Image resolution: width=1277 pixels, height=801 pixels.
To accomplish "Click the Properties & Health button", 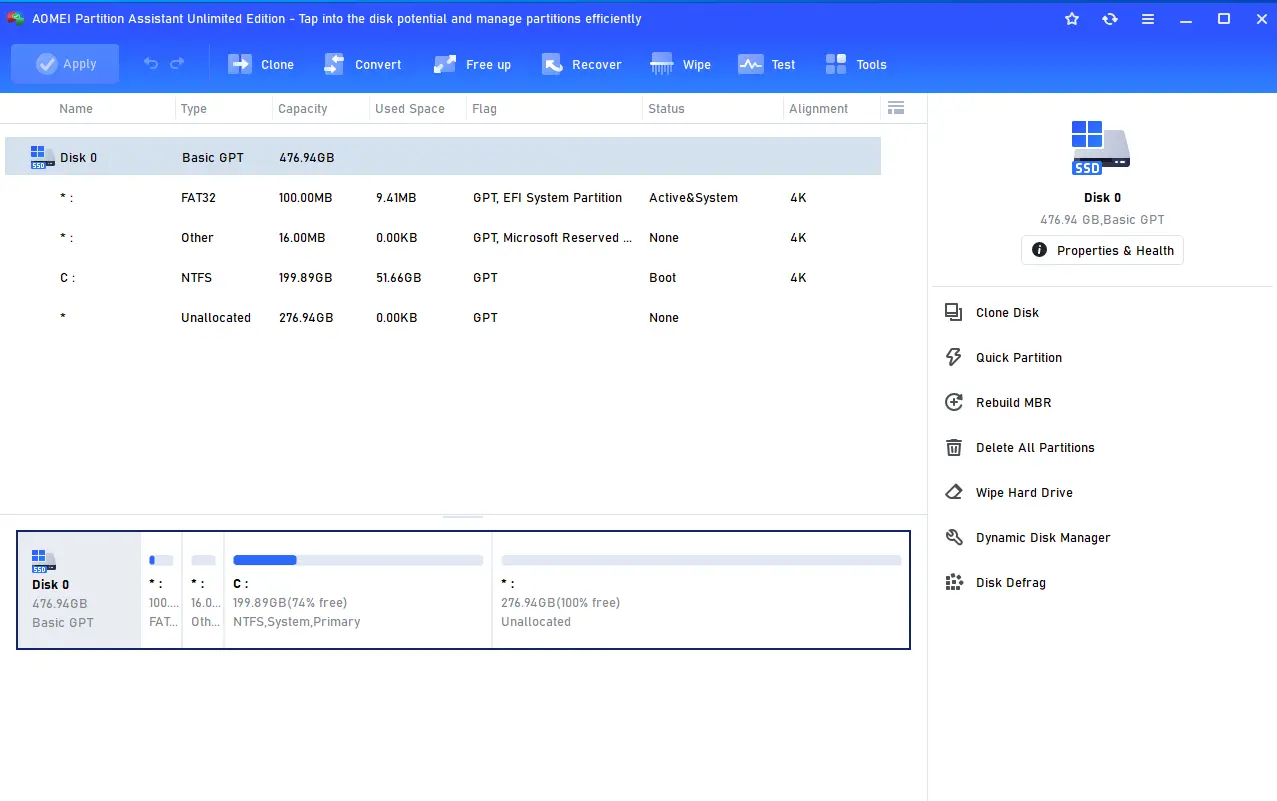I will [1102, 250].
